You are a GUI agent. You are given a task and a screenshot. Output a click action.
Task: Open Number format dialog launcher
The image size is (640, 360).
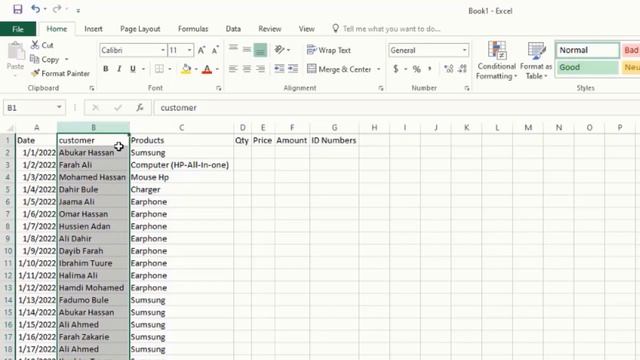tap(467, 88)
